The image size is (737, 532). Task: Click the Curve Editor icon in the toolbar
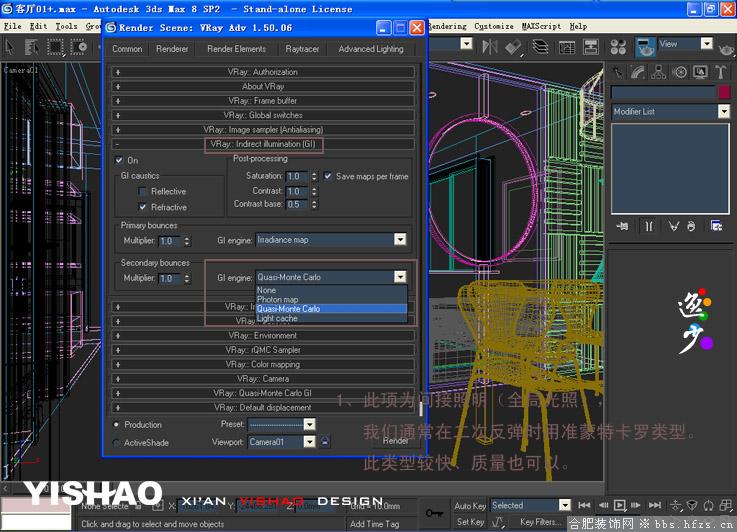pos(567,47)
